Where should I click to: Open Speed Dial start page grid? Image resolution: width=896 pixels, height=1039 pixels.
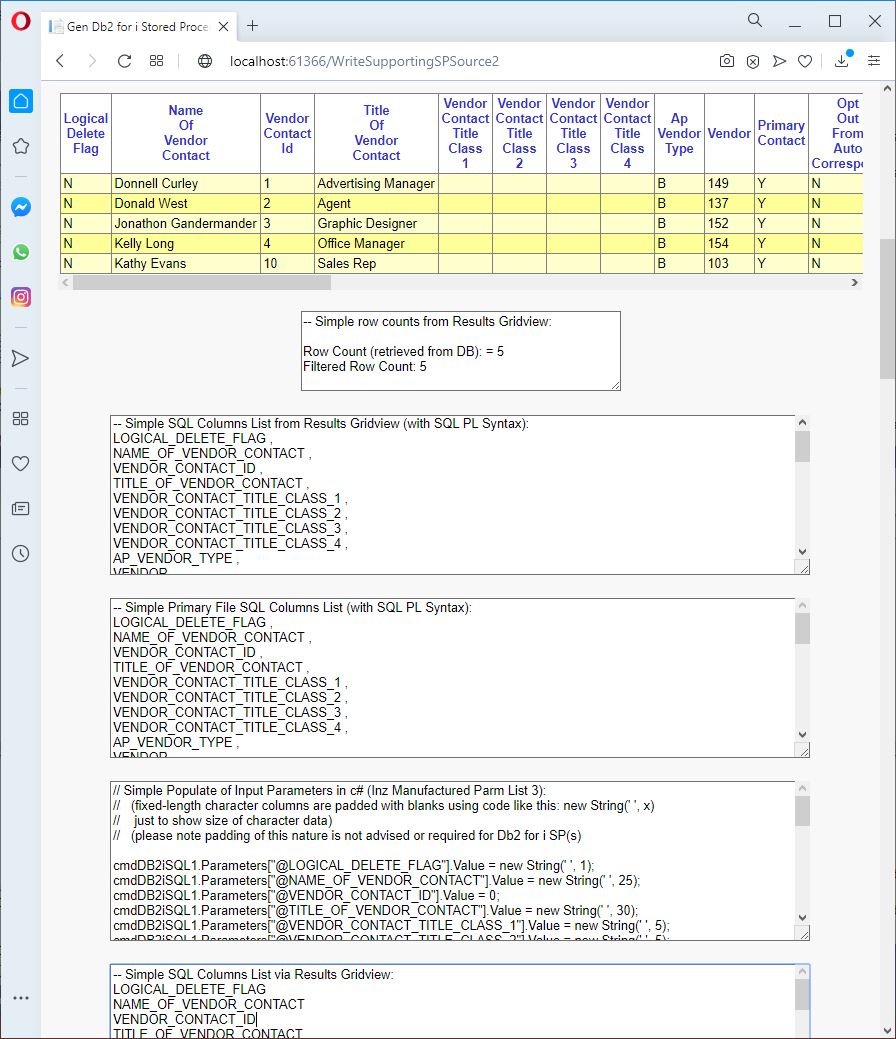pos(156,61)
